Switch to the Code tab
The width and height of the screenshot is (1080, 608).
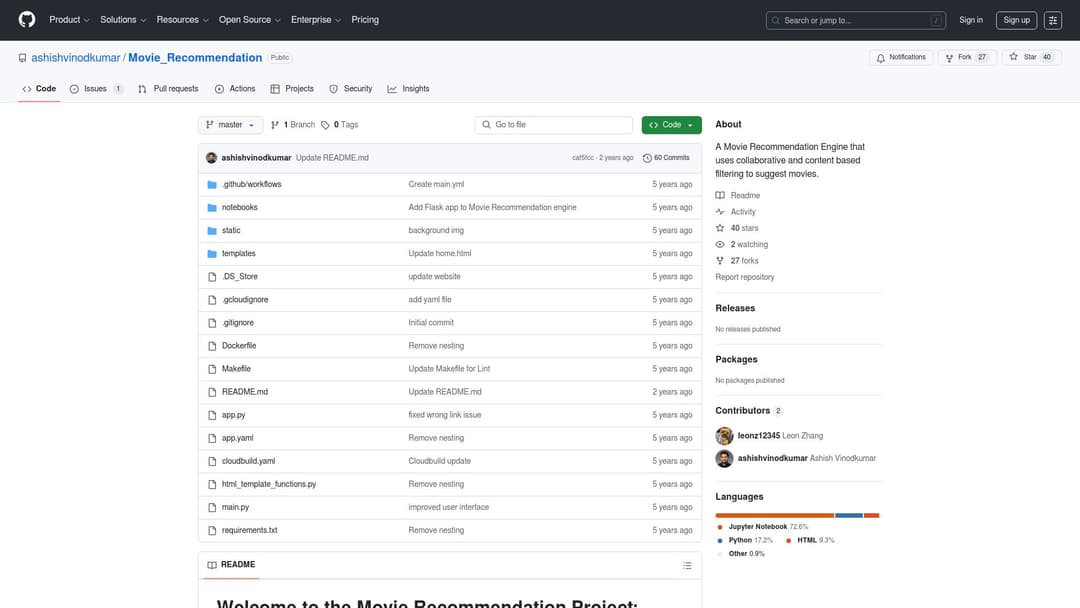coord(39,89)
